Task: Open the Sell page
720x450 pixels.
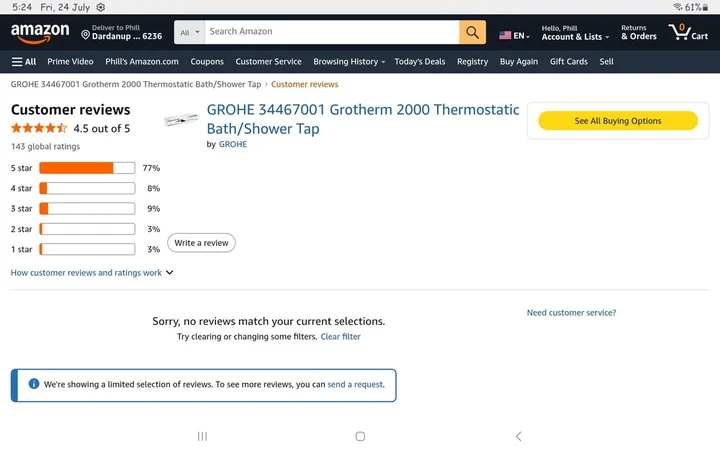Action: coord(606,62)
